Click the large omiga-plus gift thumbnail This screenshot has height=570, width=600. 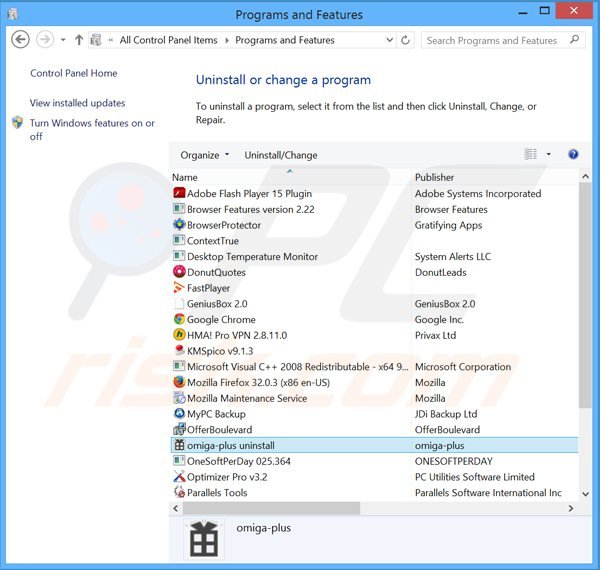coord(204,539)
